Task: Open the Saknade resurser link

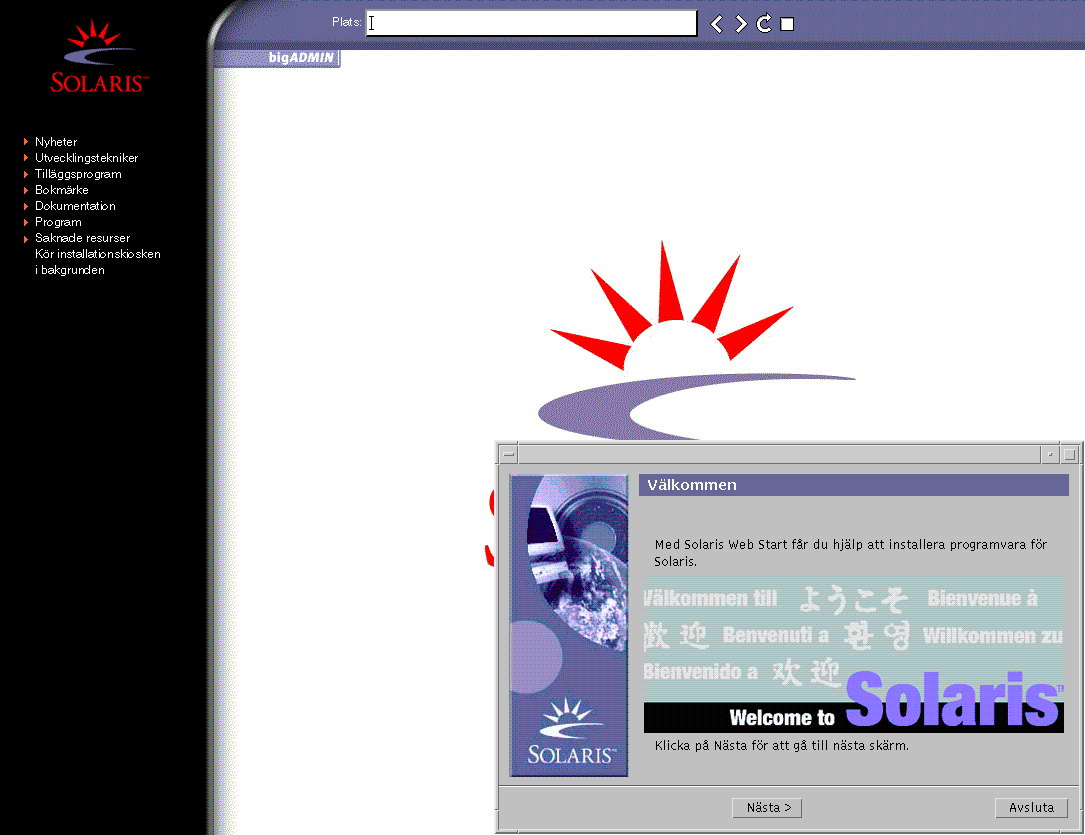Action: pos(82,238)
